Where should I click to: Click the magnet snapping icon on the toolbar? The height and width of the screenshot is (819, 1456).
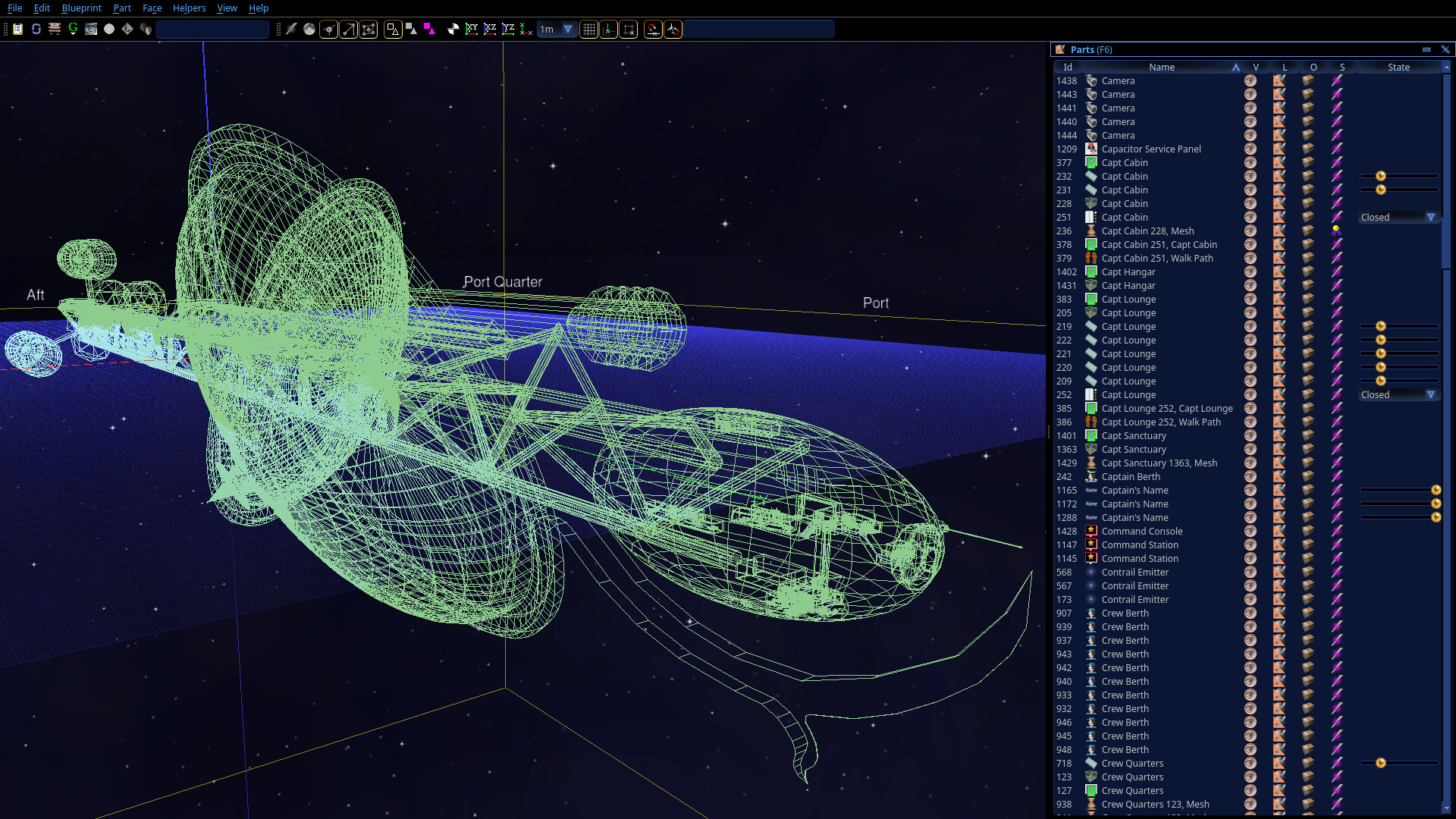pyautogui.click(x=653, y=30)
